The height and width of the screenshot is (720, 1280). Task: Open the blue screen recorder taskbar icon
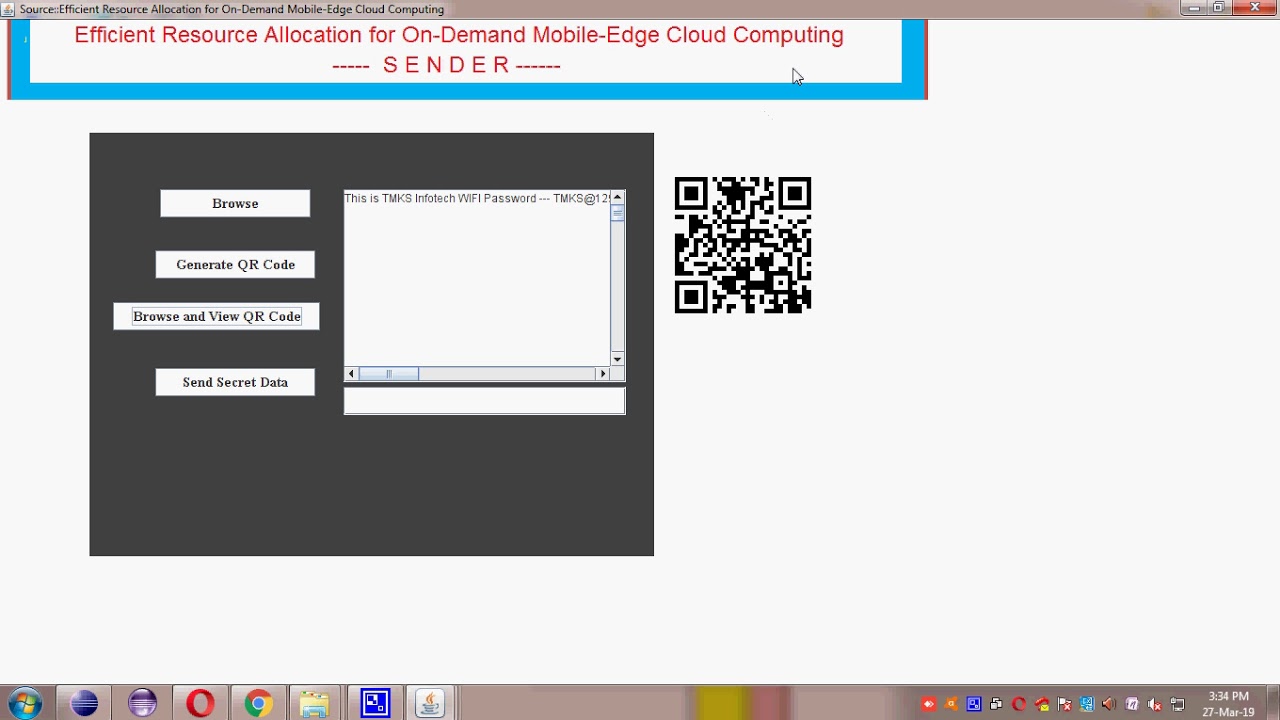[375, 704]
